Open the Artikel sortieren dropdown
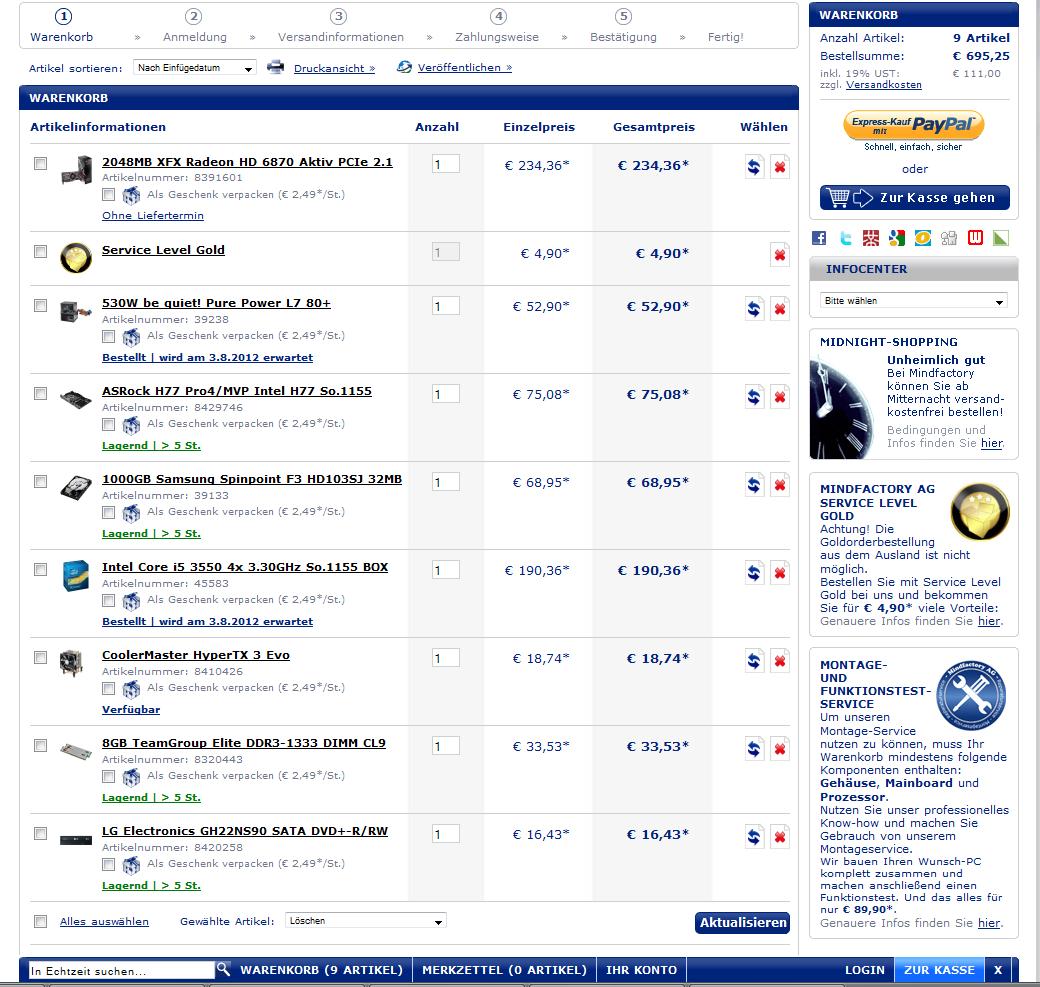Screen dimensions: 1040x987 pyautogui.click(x=194, y=68)
